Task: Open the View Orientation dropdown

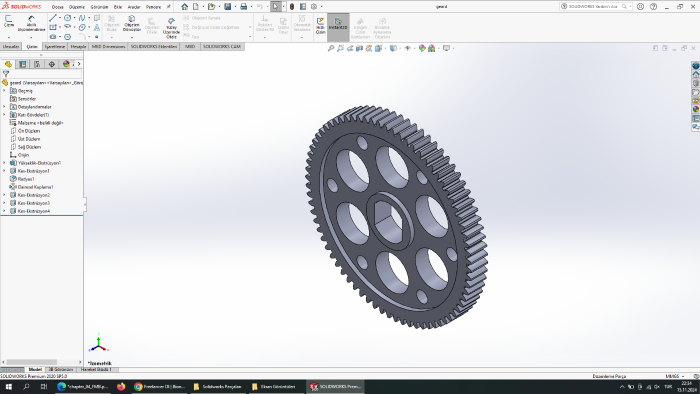Action: click(378, 48)
